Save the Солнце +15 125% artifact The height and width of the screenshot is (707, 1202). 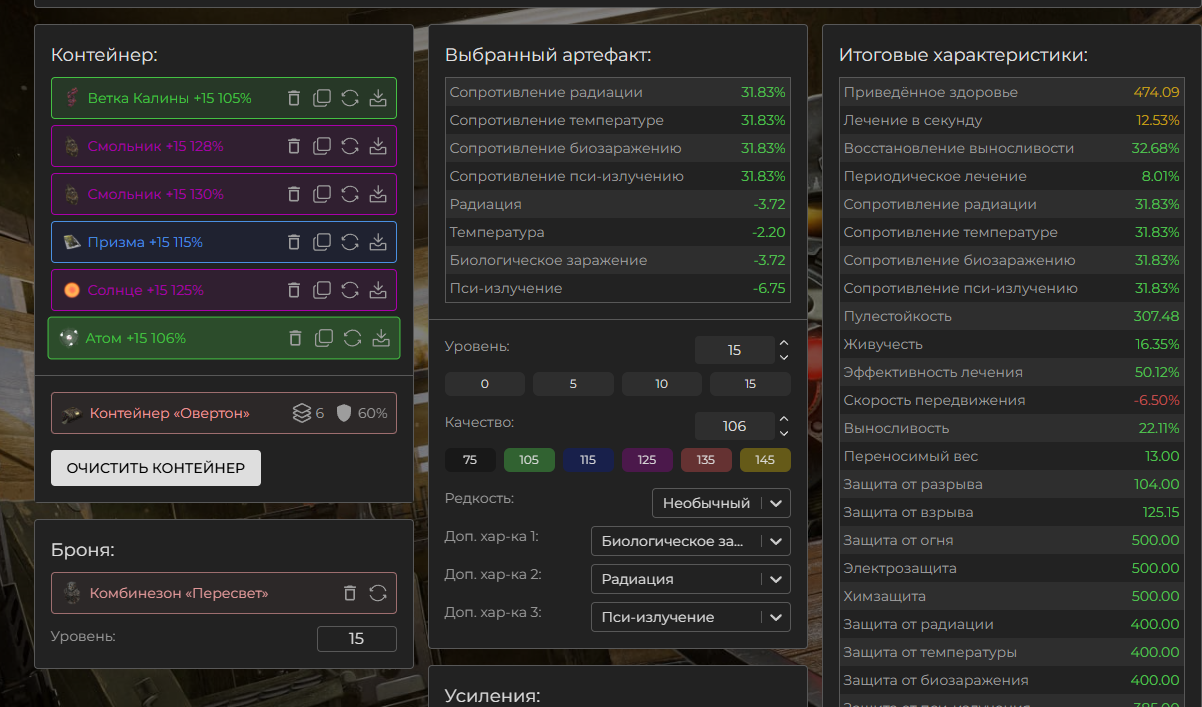[378, 290]
